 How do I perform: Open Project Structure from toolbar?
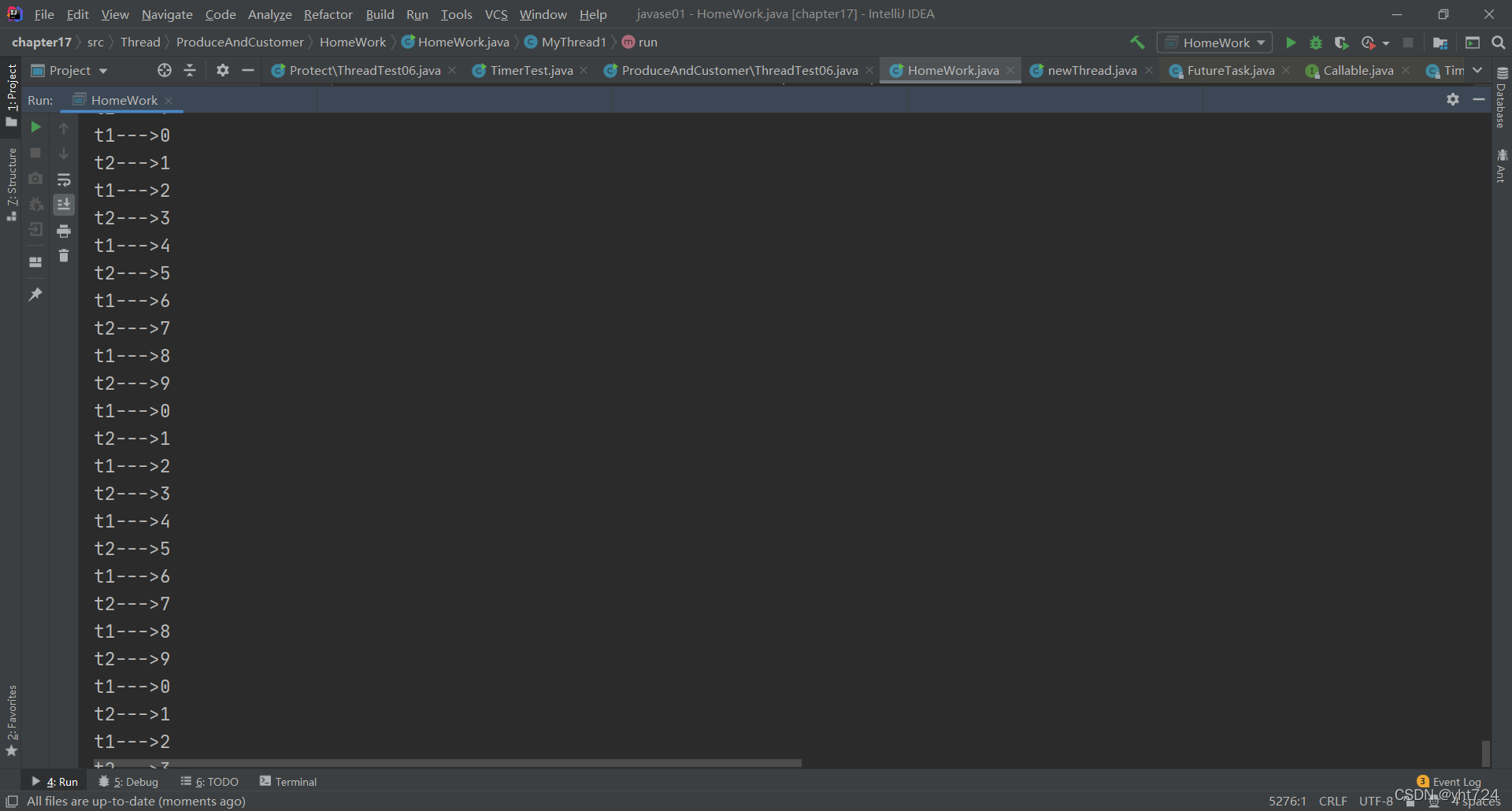[x=1440, y=43]
